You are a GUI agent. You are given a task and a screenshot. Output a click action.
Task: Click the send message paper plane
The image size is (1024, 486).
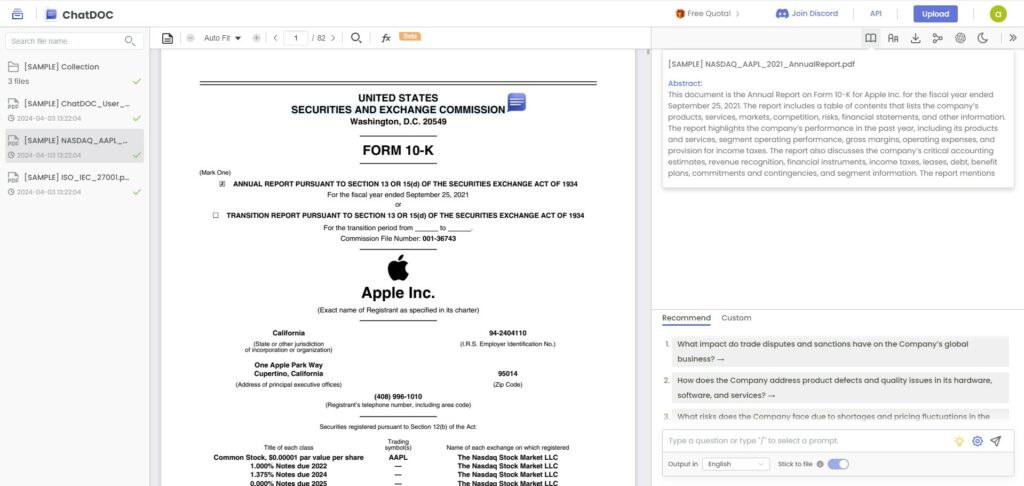(x=995, y=441)
